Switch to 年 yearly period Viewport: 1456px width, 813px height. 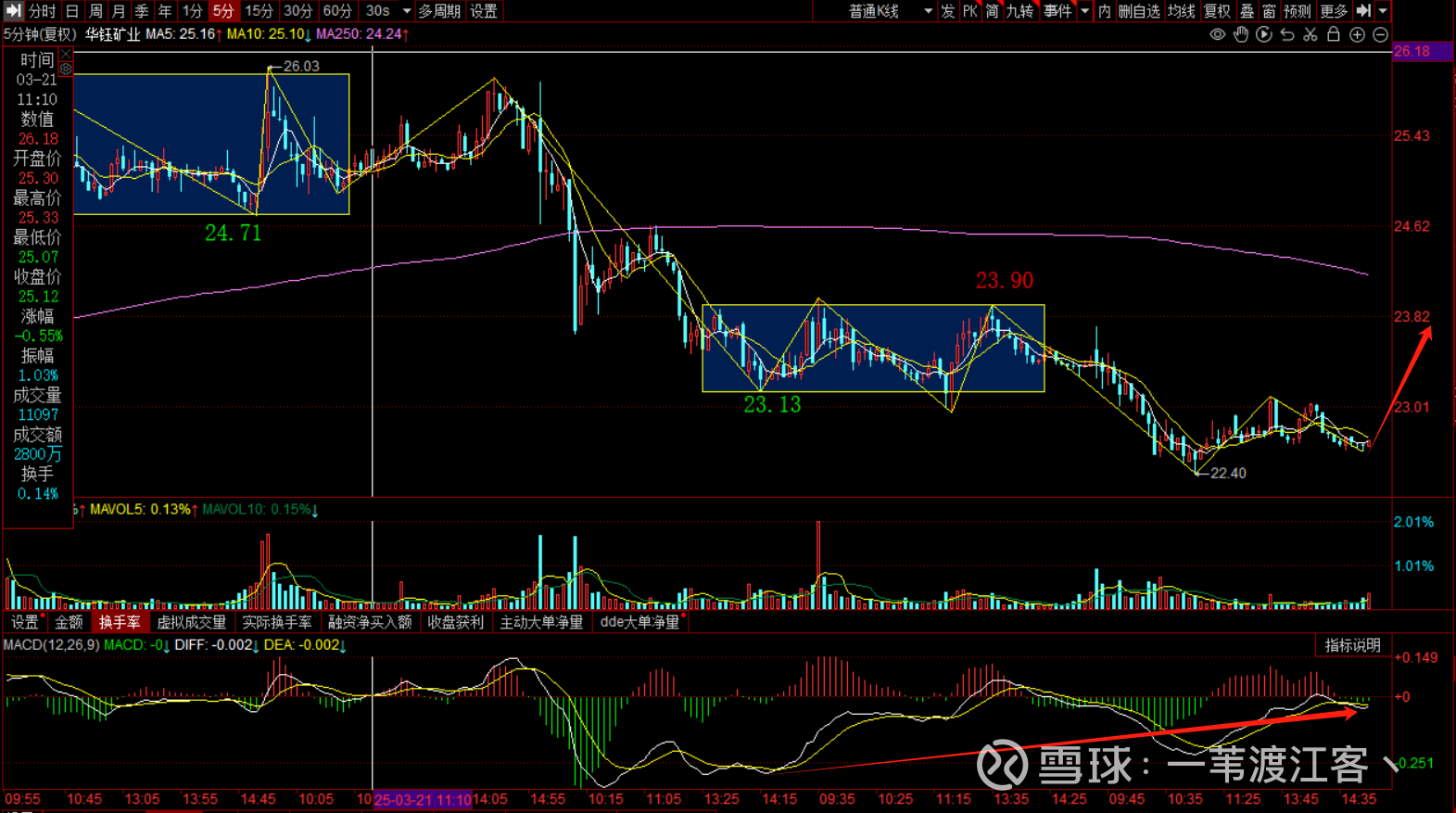click(165, 11)
